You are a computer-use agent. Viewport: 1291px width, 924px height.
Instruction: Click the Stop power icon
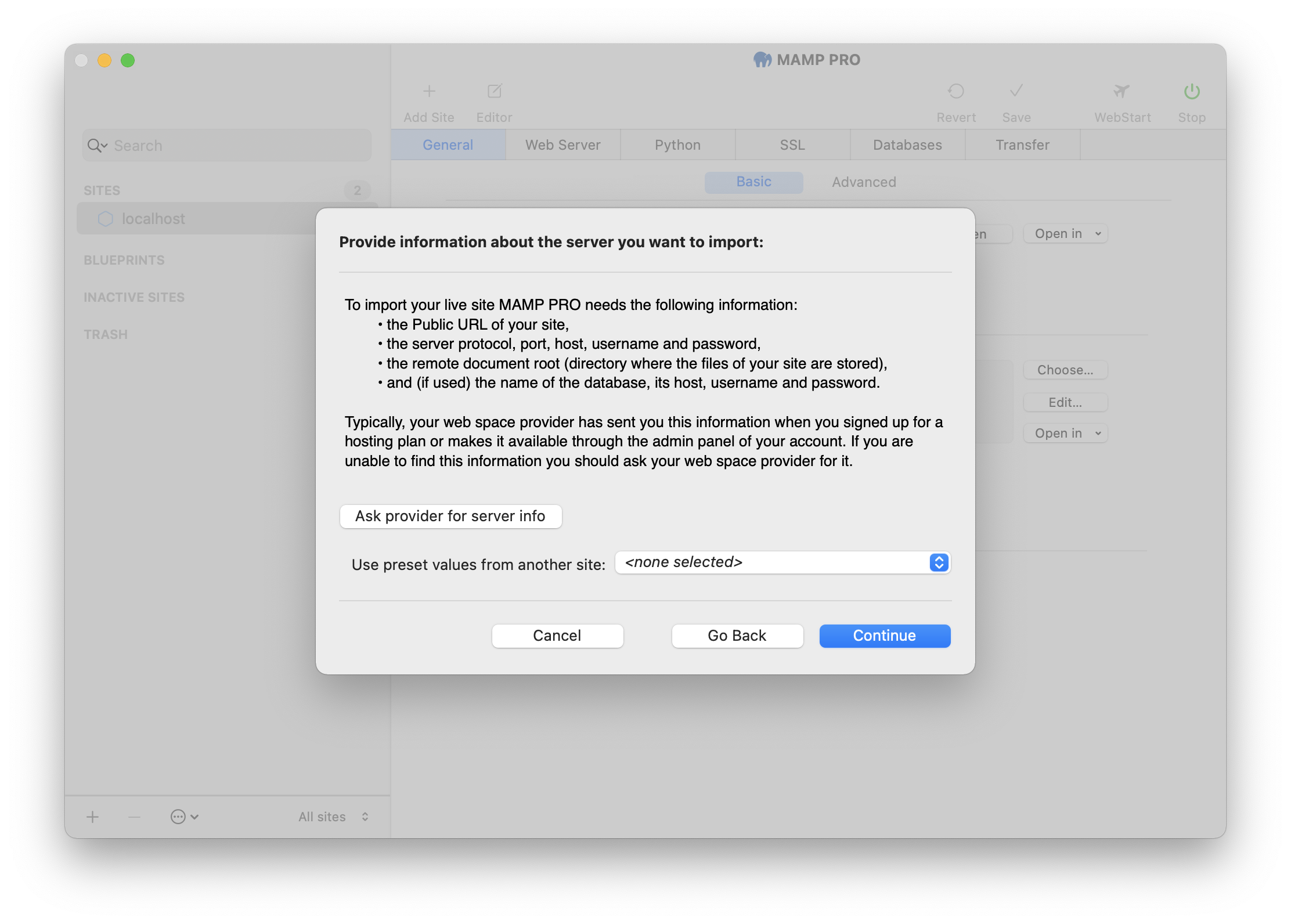click(1192, 91)
